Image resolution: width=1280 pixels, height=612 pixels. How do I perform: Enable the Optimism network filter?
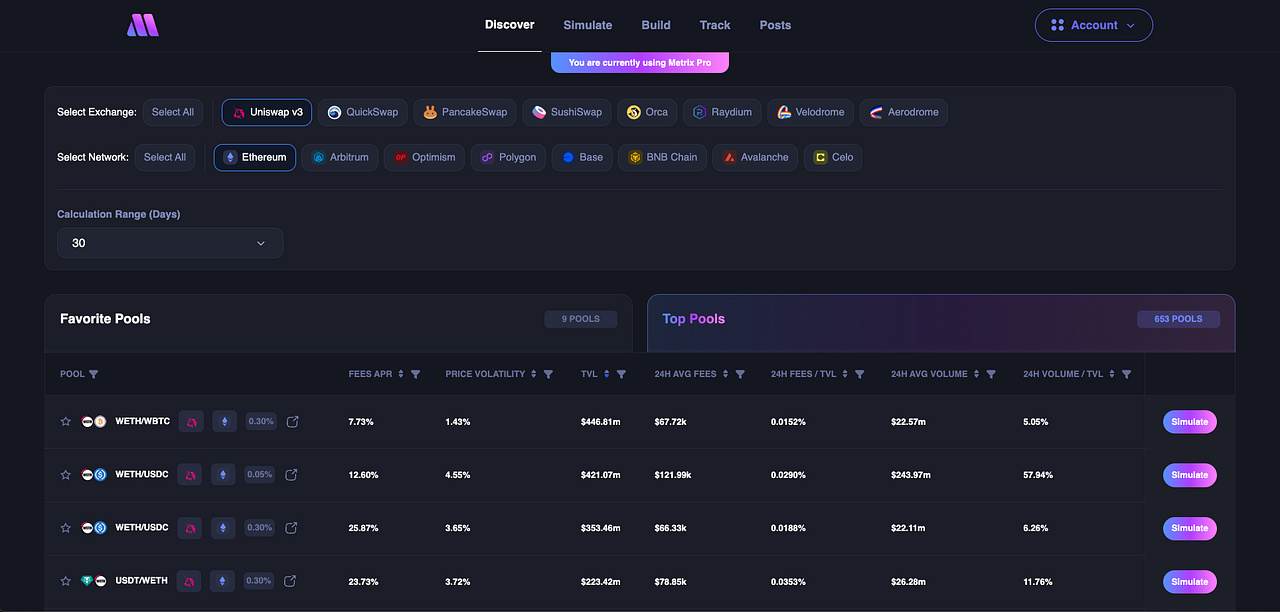(424, 157)
